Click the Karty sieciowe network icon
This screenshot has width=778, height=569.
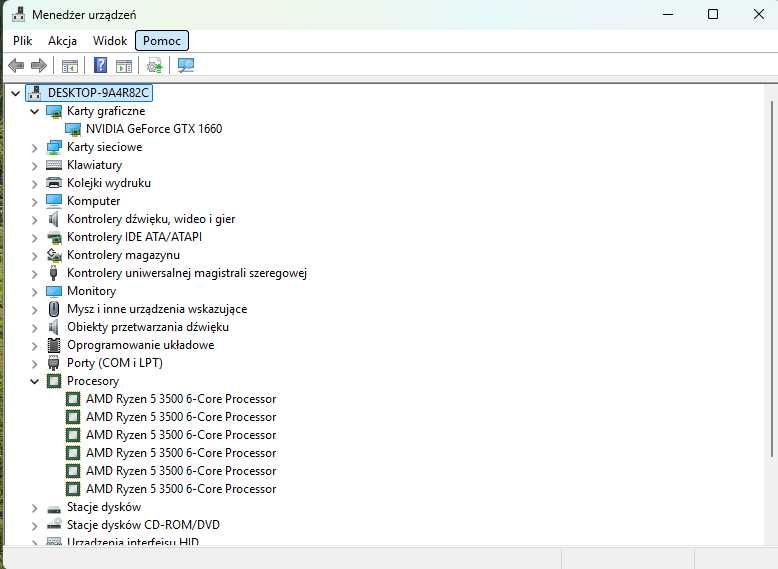click(54, 147)
